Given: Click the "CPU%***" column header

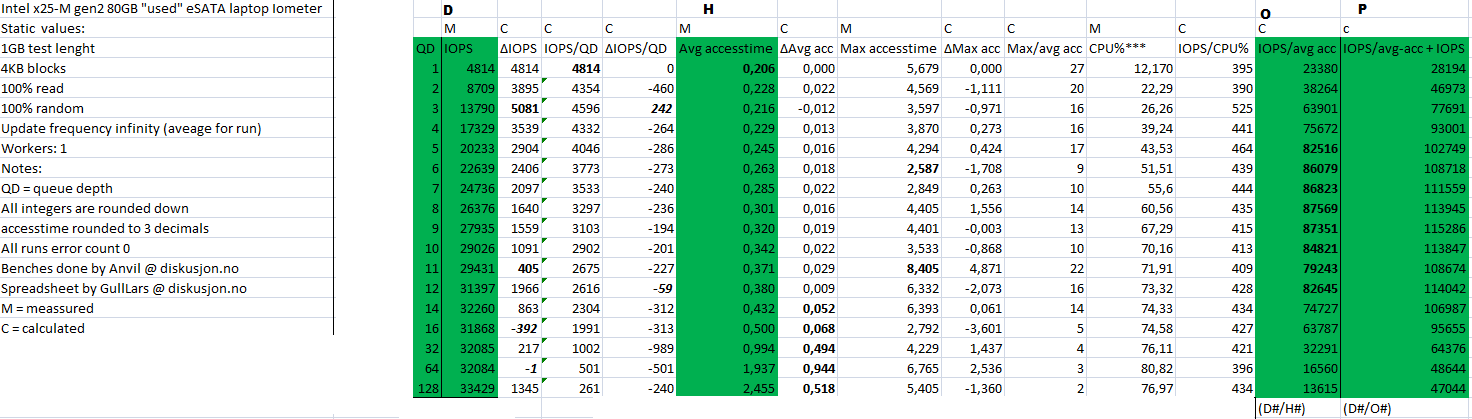Looking at the screenshot, I should tap(1118, 48).
